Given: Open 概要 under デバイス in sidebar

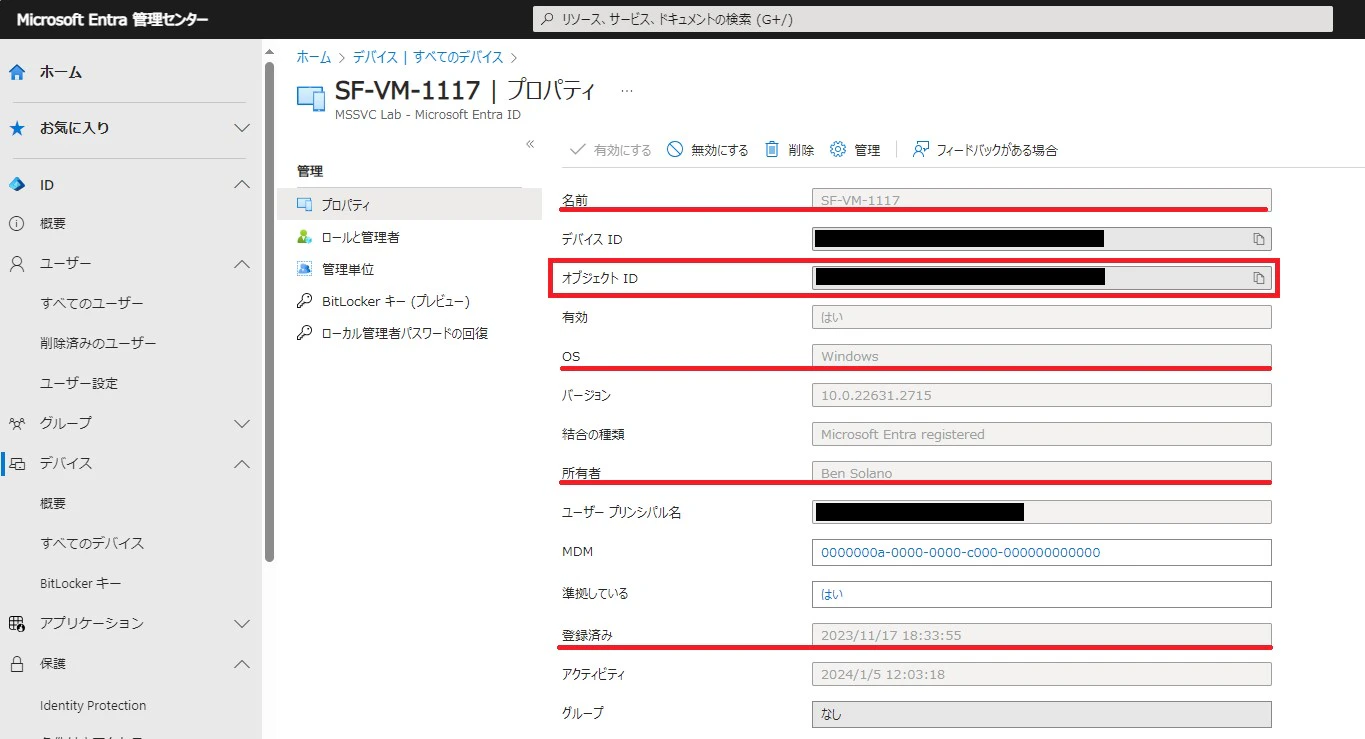Looking at the screenshot, I should click(53, 504).
